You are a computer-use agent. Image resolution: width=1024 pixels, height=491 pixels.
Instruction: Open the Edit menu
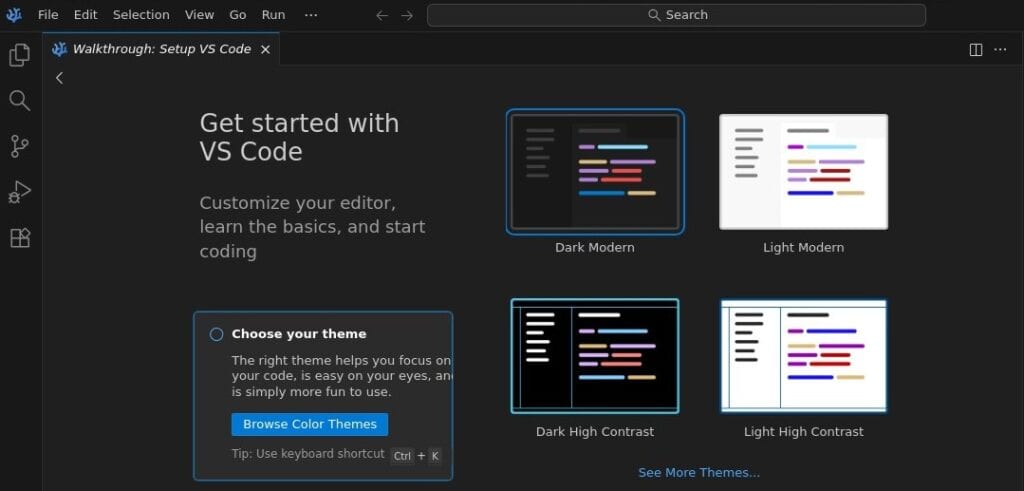(86, 14)
